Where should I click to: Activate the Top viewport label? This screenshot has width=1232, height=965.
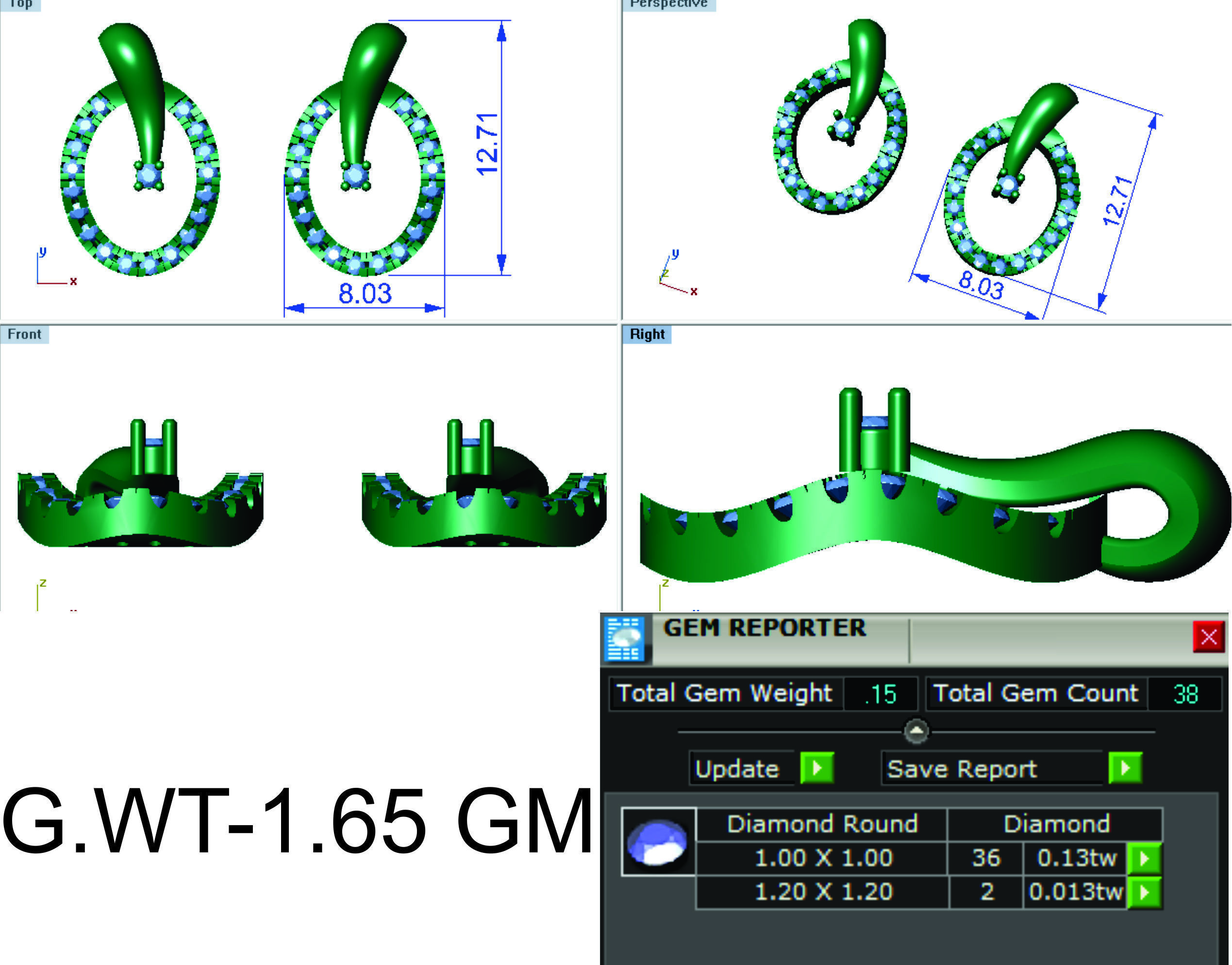(20, 4)
